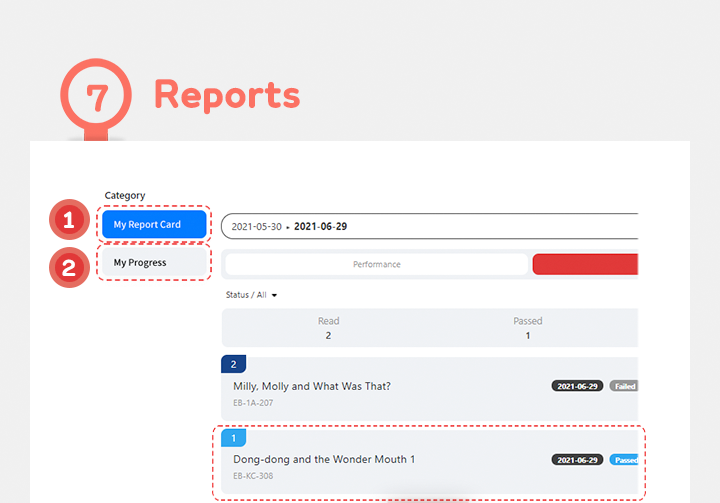The width and height of the screenshot is (720, 503).
Task: Click the start date 2021-05-30
Action: (257, 227)
